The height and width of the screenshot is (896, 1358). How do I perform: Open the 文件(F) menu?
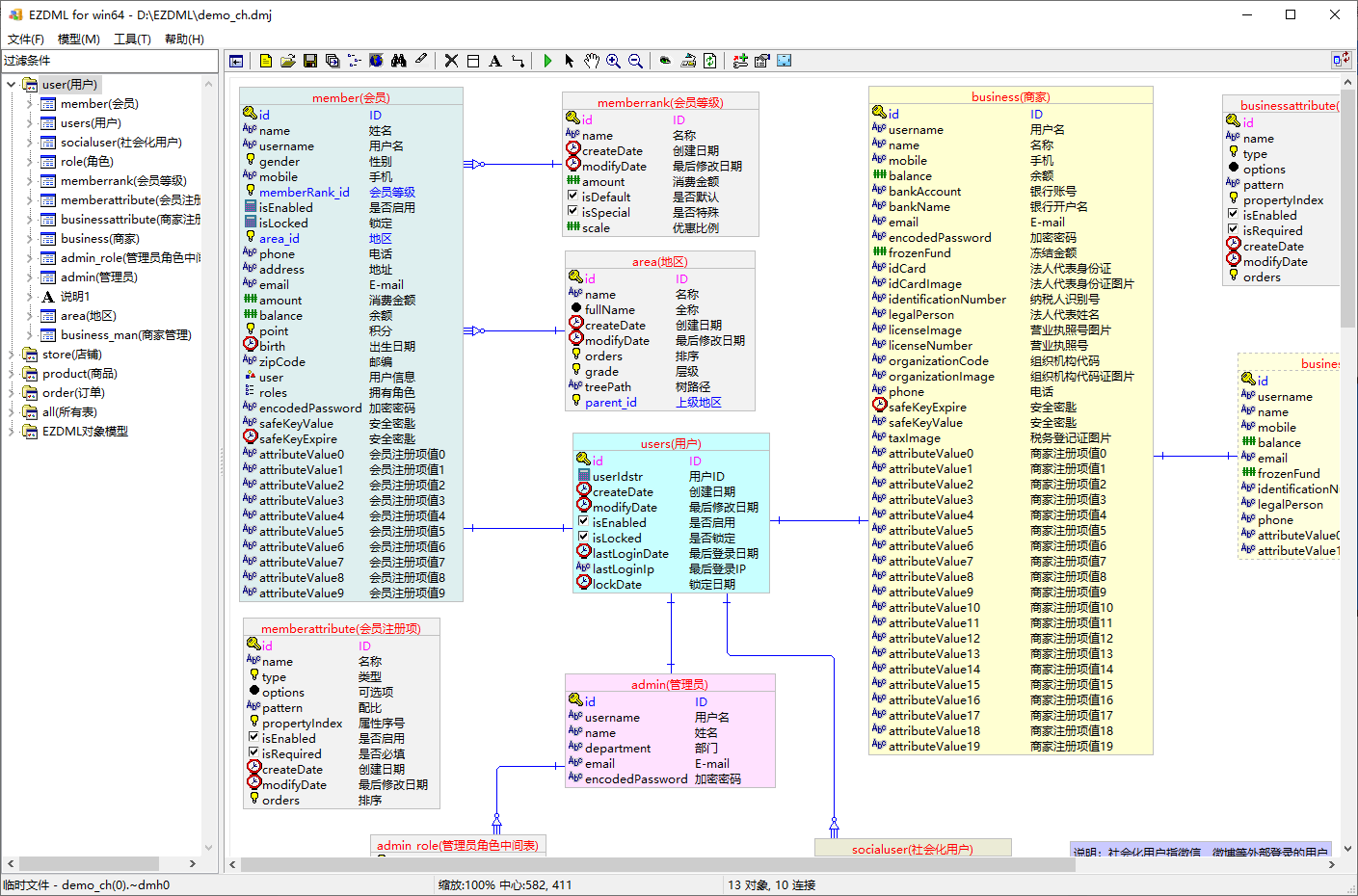tap(26, 40)
